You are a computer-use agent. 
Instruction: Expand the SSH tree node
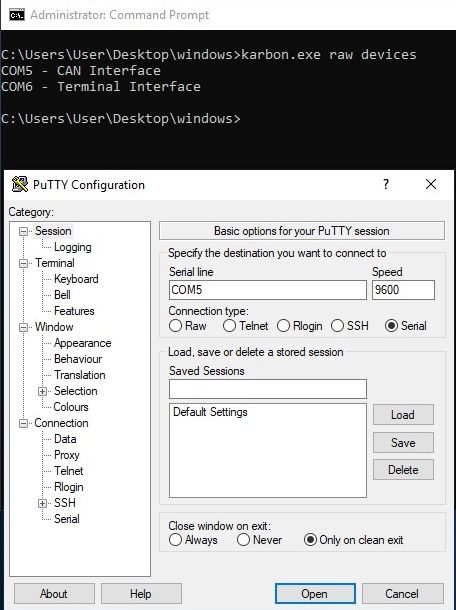pyautogui.click(x=42, y=503)
